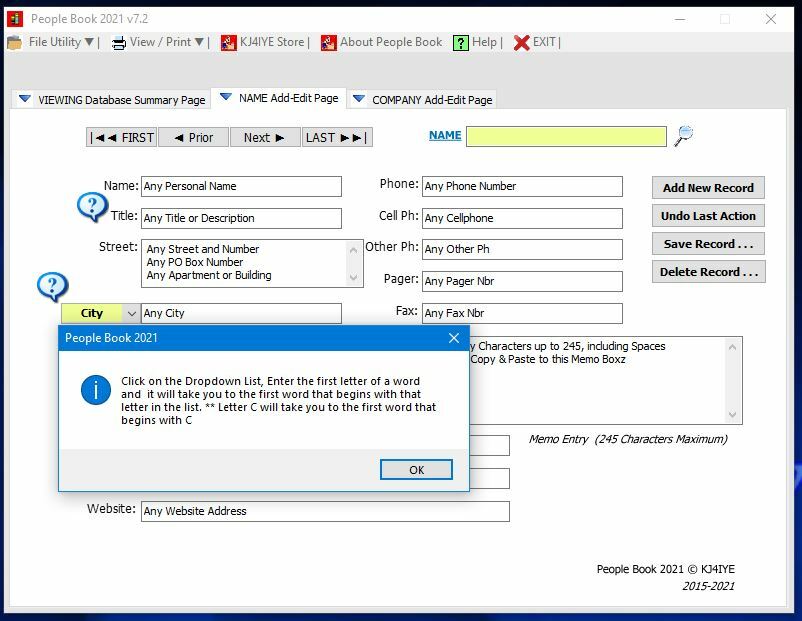Click the help bubble icon beside Title
This screenshot has width=802, height=621.
click(92, 207)
